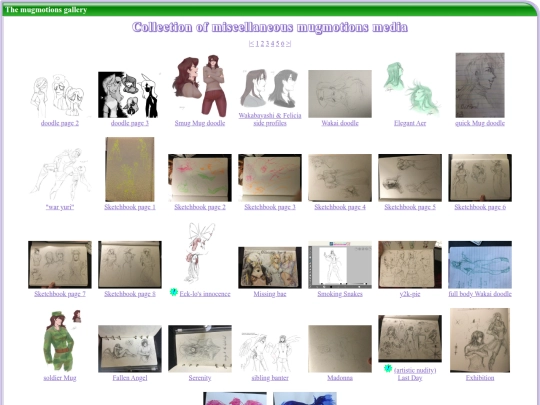View the sibling banter thumbnail

270,351
